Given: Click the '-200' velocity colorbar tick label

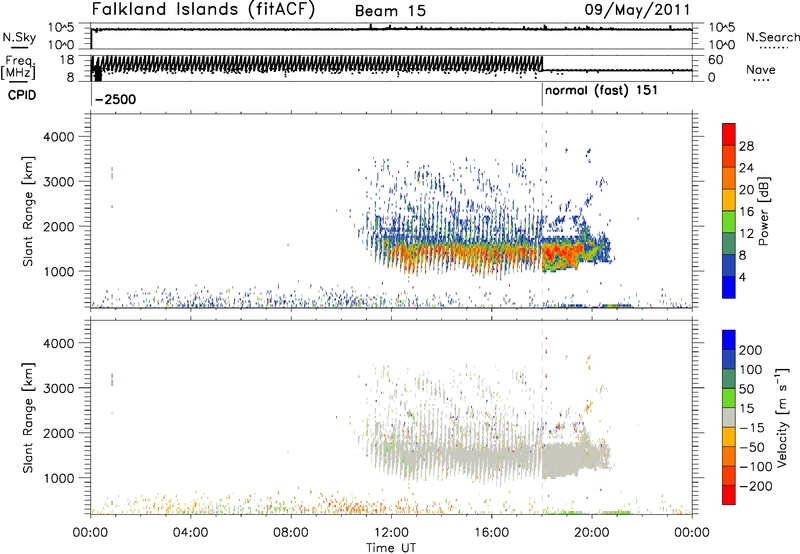Looking at the screenshot, I should point(756,486).
